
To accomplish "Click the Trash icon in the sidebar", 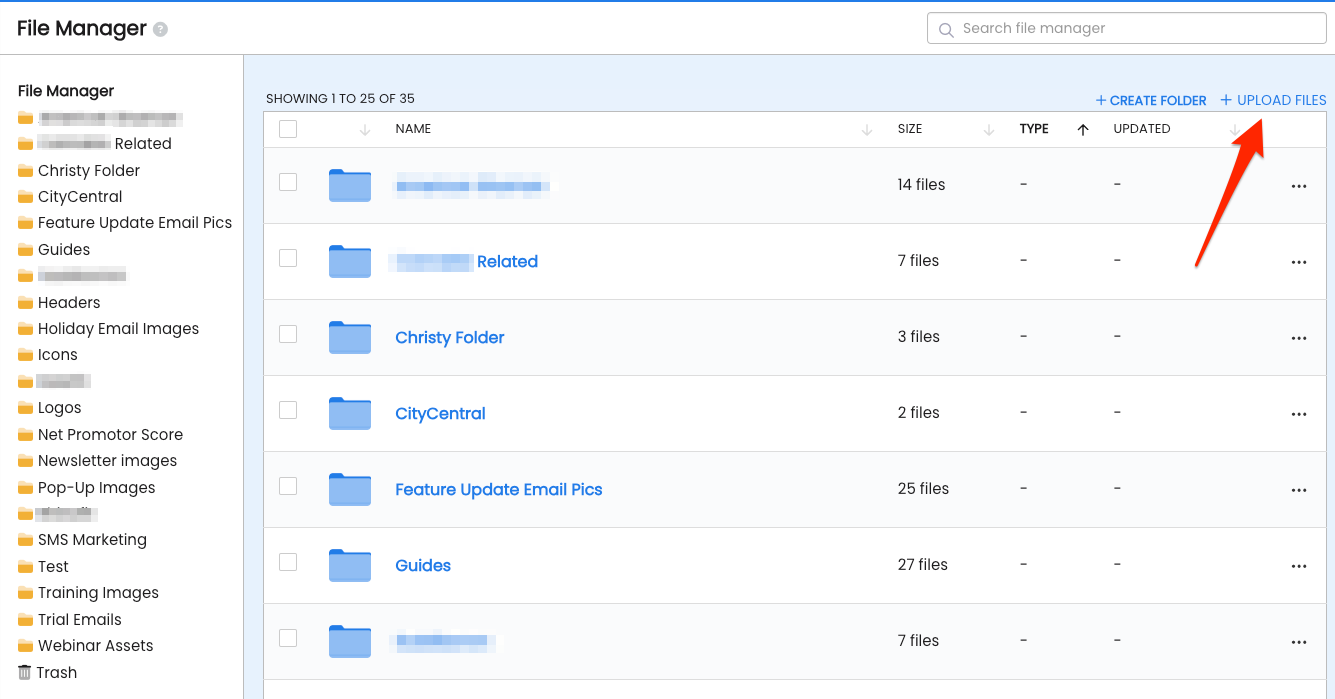I will 25,672.
